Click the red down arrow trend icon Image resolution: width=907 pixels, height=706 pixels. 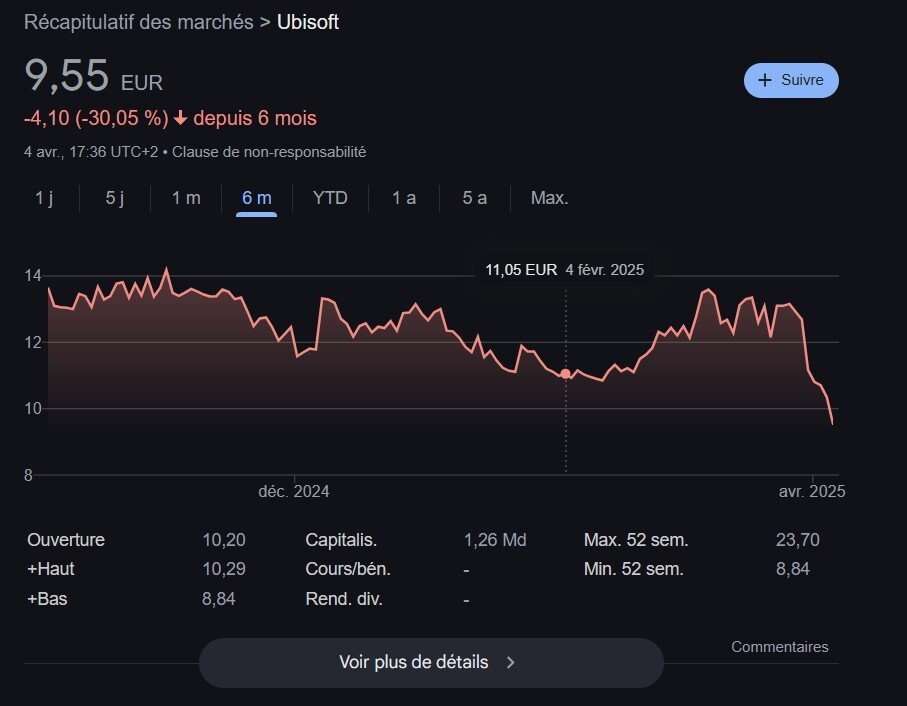tap(180, 119)
